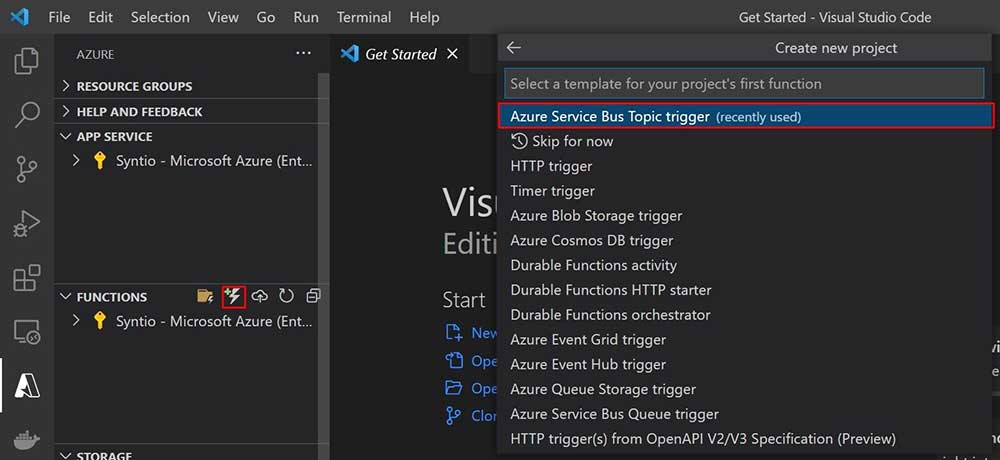Click the Create Function lightning icon

tap(233, 296)
